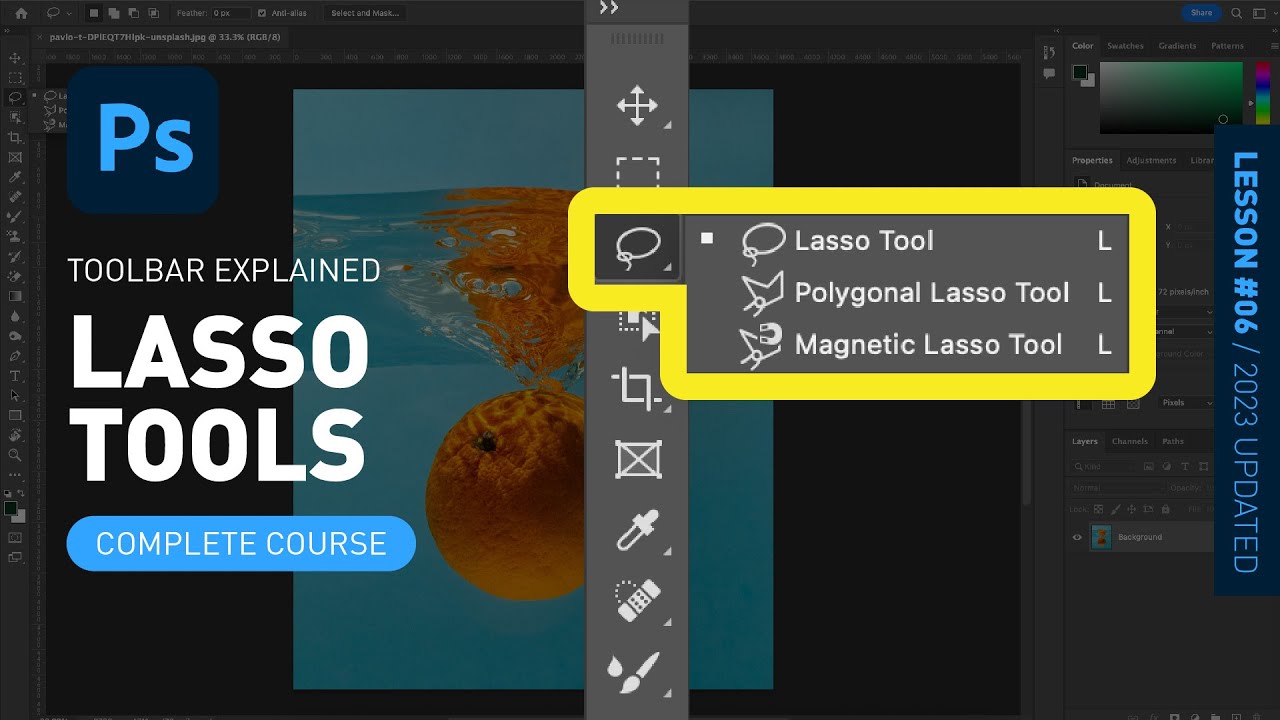1280x720 pixels.
Task: Select the Zoom tool in small left toolbar
Action: tap(15, 455)
